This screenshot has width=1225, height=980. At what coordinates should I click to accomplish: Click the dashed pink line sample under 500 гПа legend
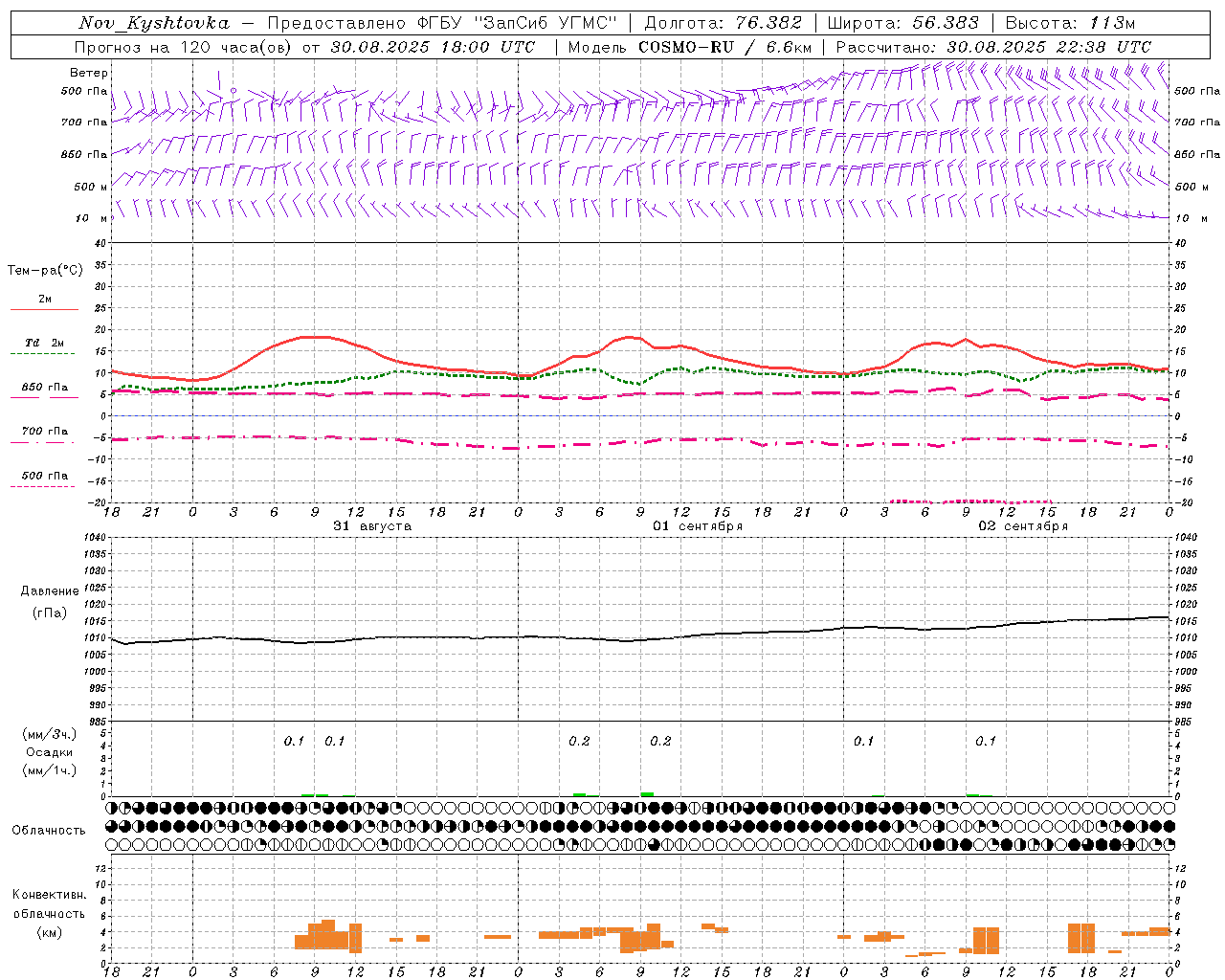point(42,487)
